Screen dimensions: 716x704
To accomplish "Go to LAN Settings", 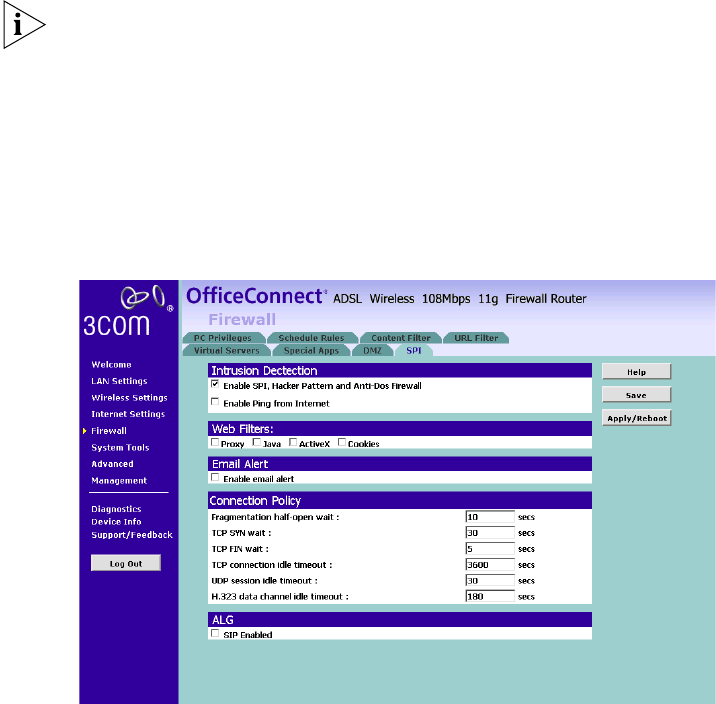I will tap(119, 381).
